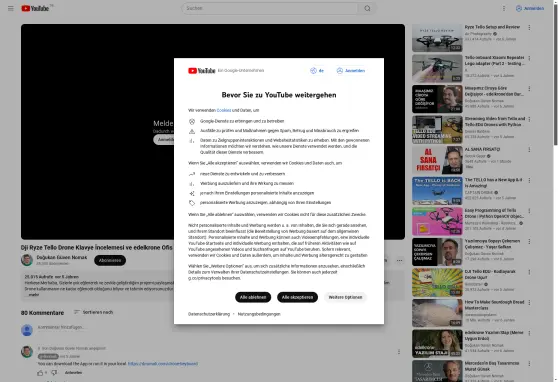Click title Yazılımcıya Sipariş Çekemem Çalışmaz
Viewport: 558px width, 382px height.
click(x=493, y=244)
